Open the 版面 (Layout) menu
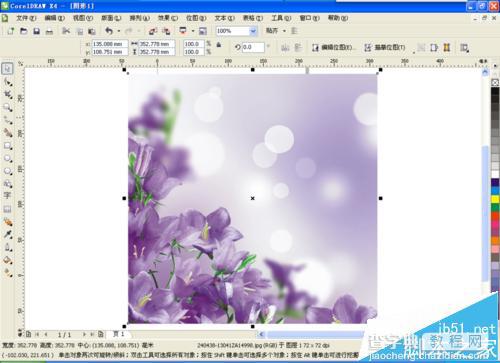Image resolution: width=500 pixels, height=363 pixels. coord(111,18)
